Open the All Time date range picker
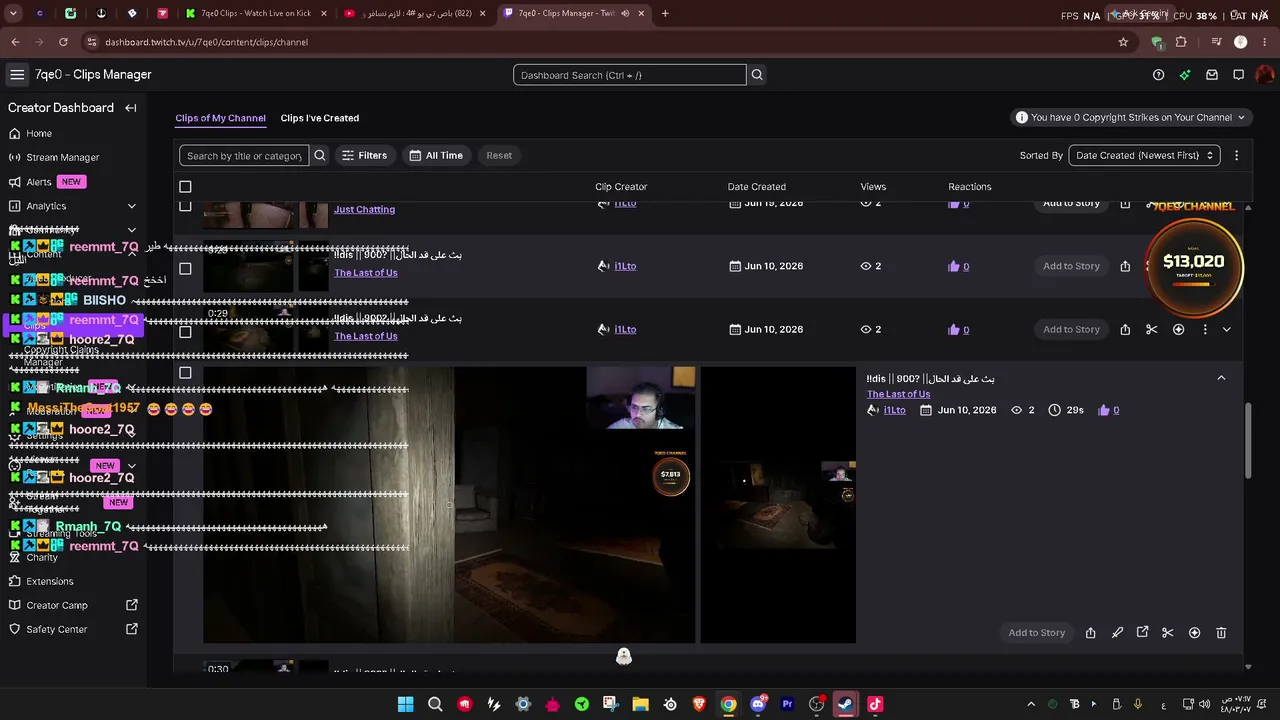This screenshot has width=1280, height=720. [436, 155]
